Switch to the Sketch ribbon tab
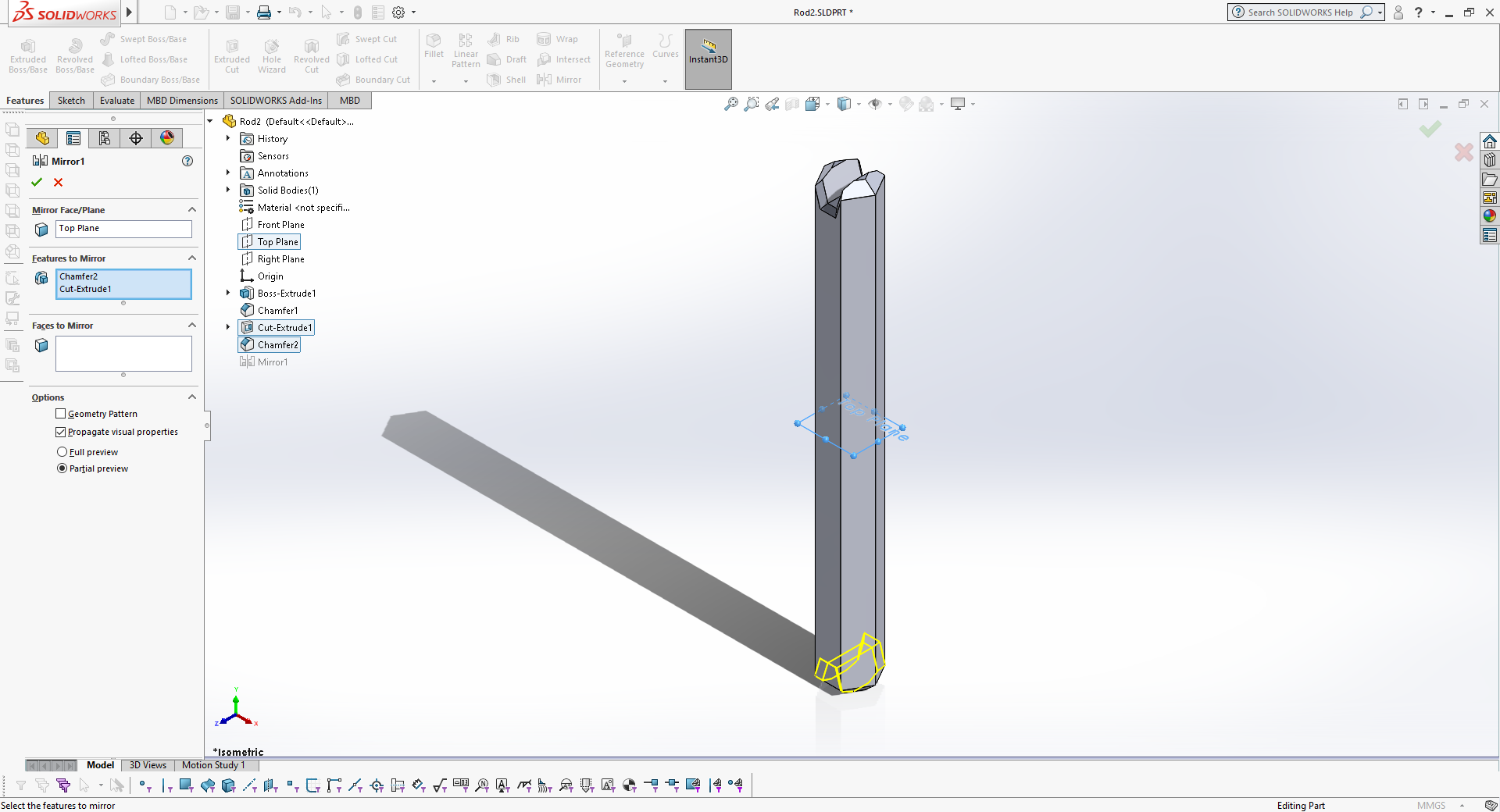 point(71,101)
